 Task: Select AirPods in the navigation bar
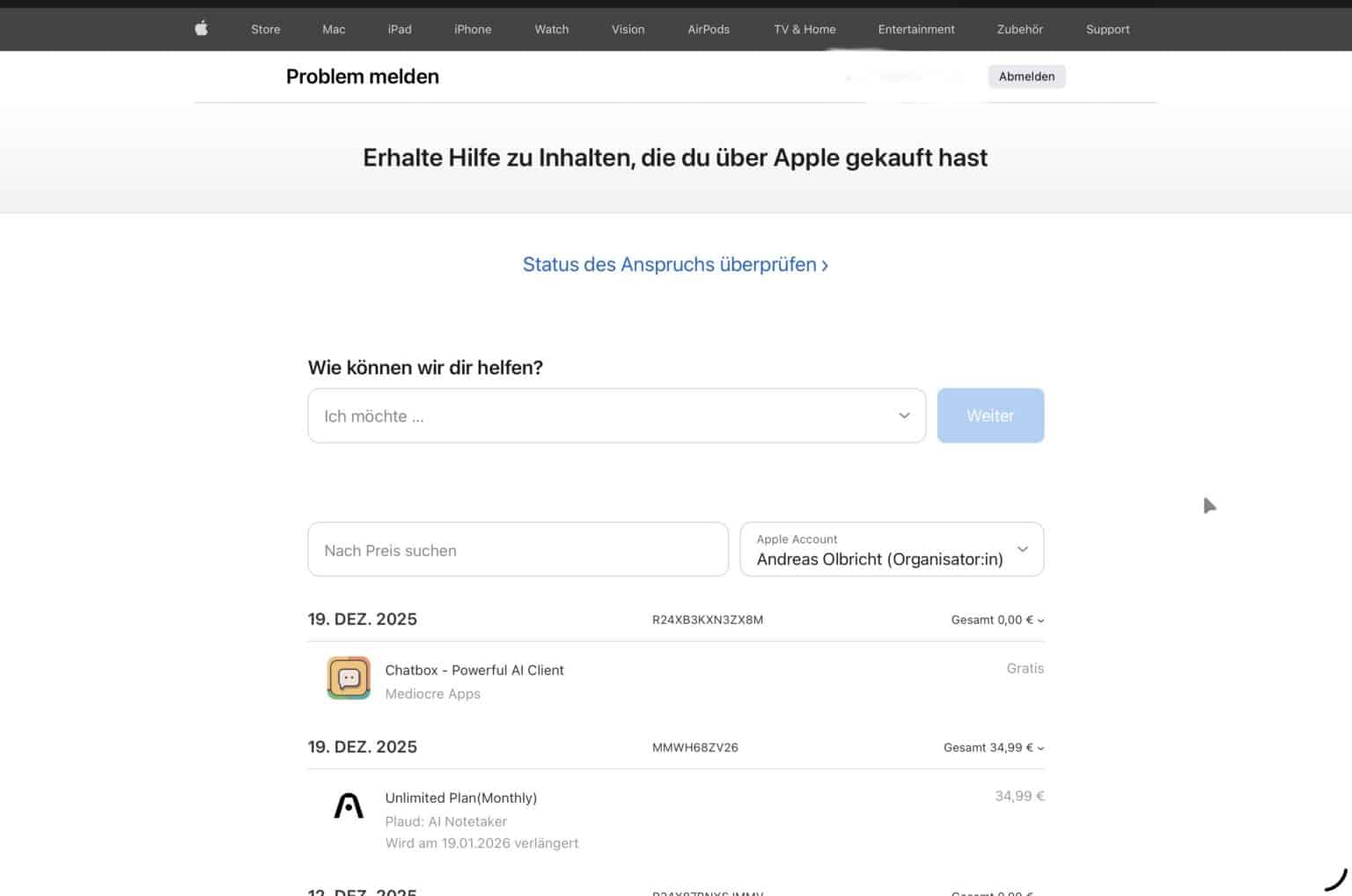[709, 29]
